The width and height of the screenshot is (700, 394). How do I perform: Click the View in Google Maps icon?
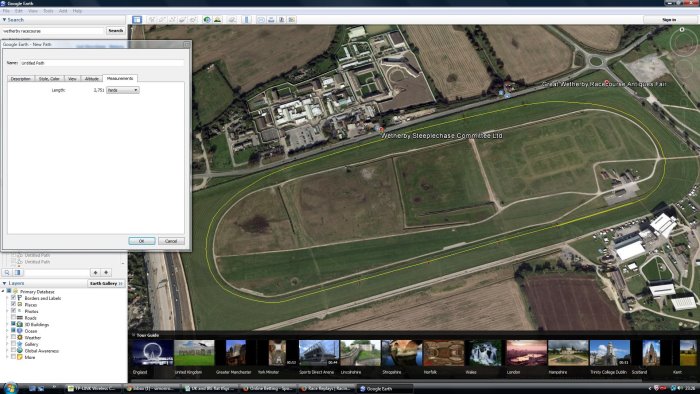pos(292,20)
